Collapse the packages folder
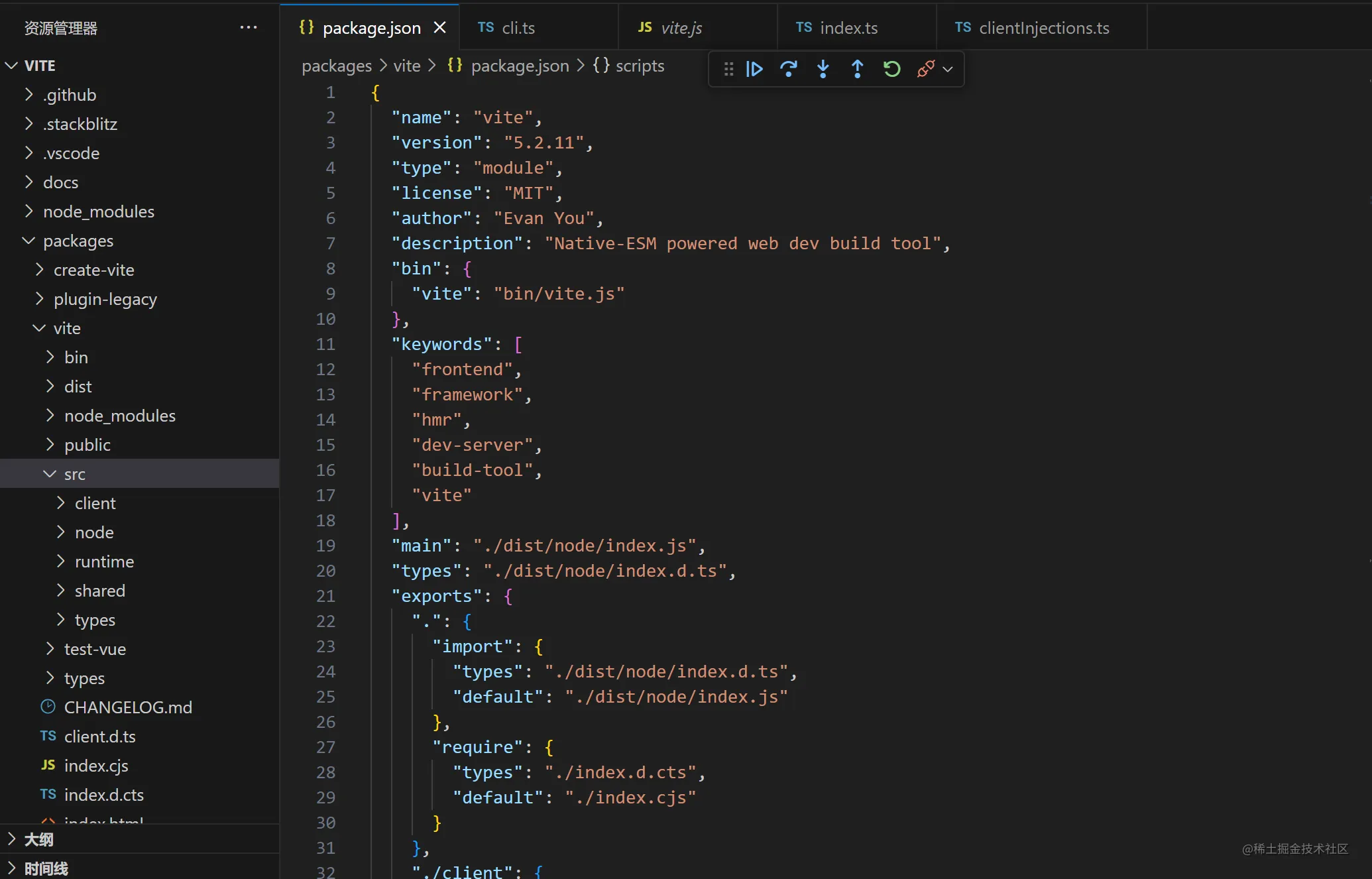1372x879 pixels. (140, 241)
